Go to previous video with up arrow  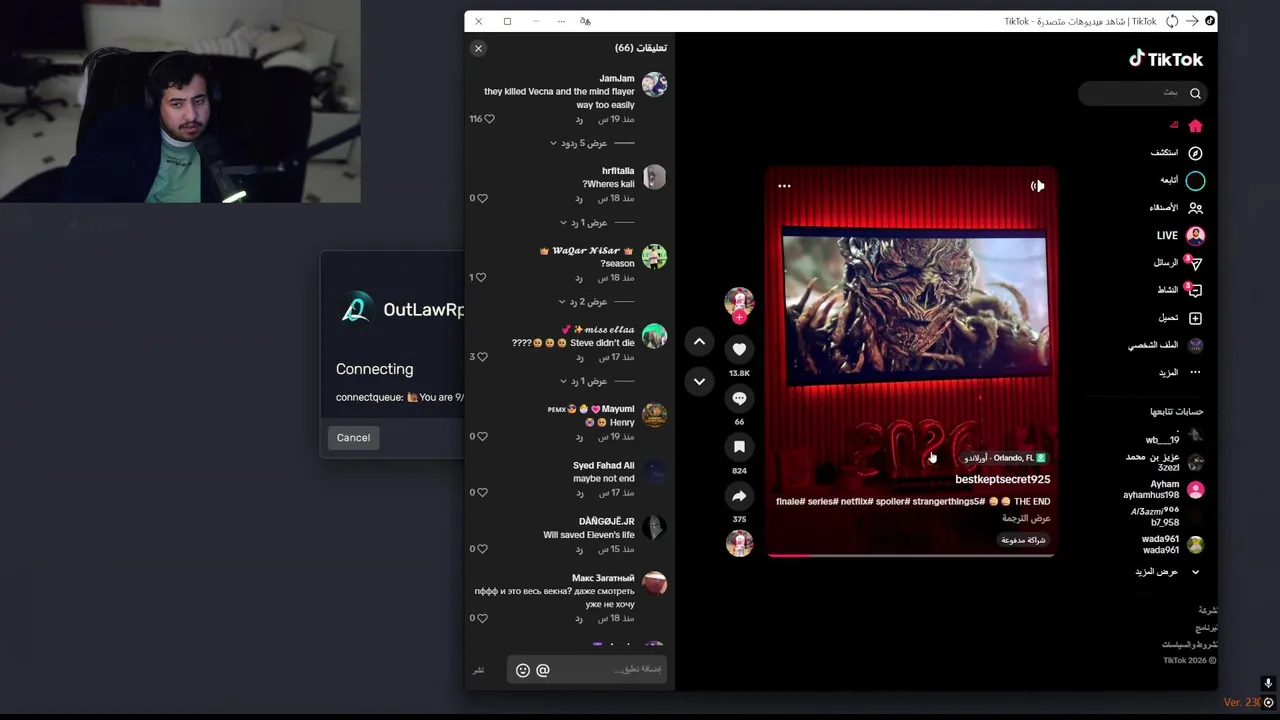click(699, 342)
